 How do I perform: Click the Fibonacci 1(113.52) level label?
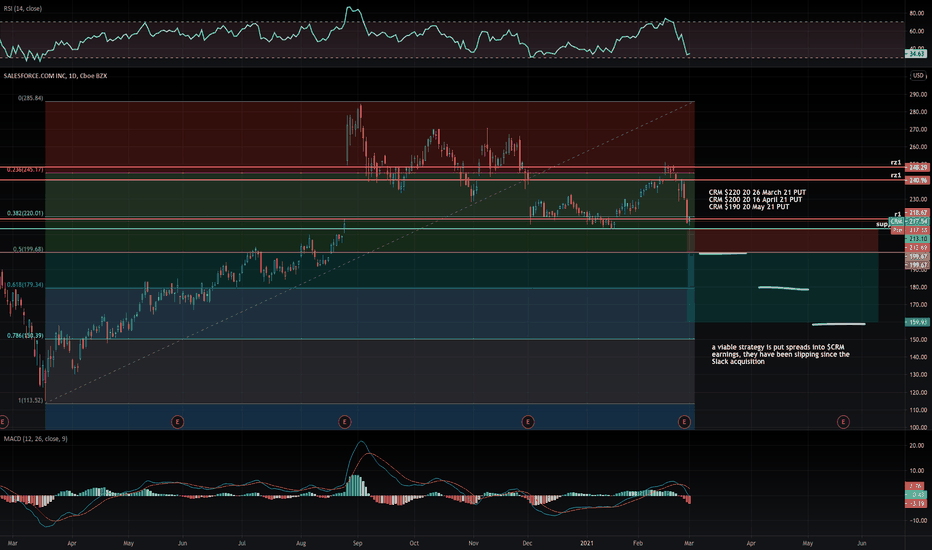pyautogui.click(x=30, y=401)
